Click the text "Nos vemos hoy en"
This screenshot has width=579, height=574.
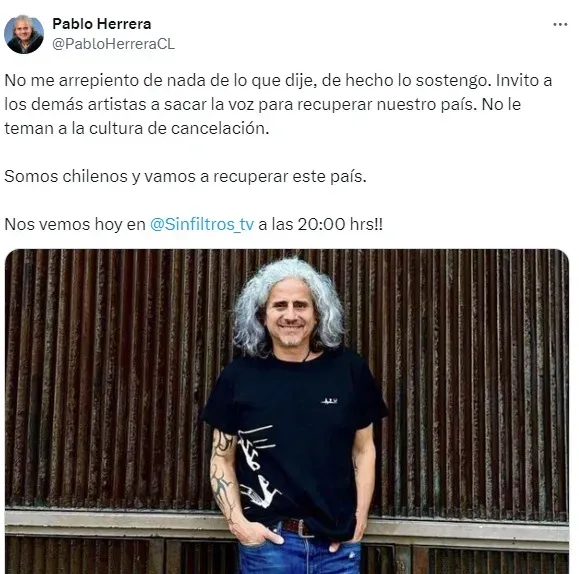pyautogui.click(x=75, y=225)
